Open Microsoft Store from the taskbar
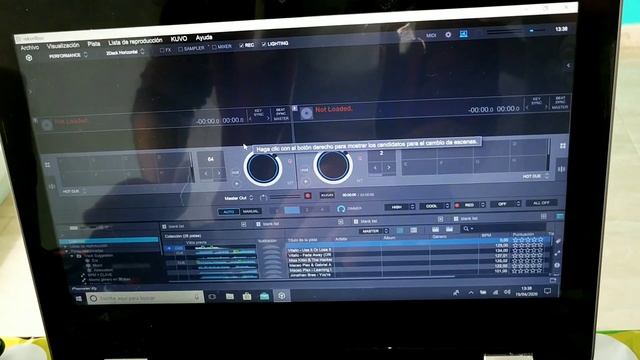The image size is (640, 360). tap(247, 296)
